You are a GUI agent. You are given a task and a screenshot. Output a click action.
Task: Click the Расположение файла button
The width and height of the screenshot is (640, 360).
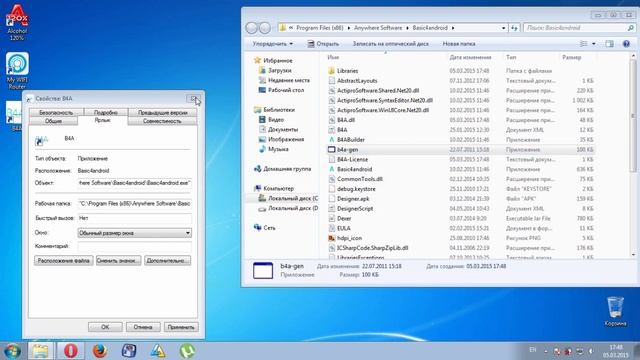click(x=64, y=260)
